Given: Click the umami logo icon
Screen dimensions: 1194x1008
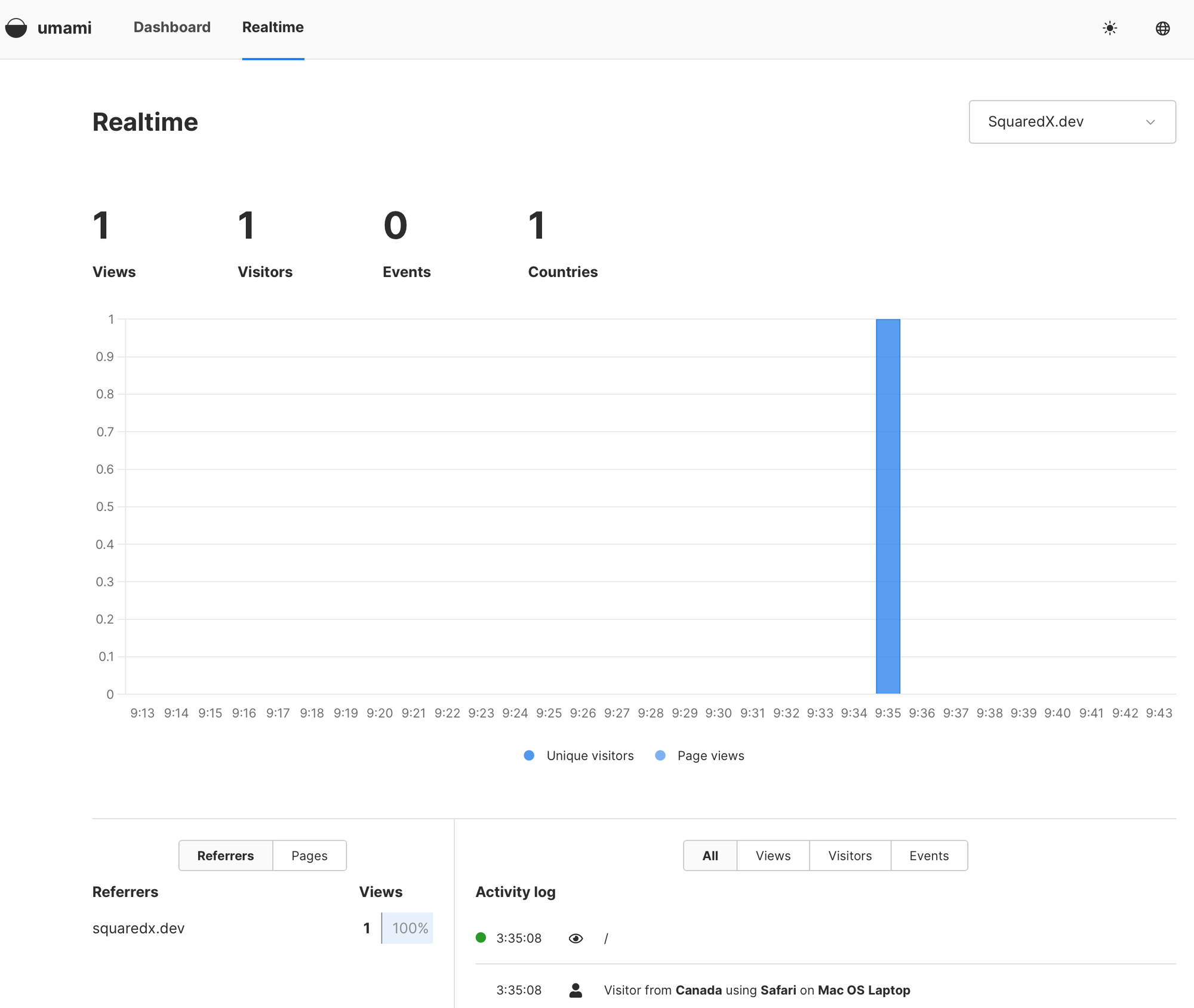Looking at the screenshot, I should coord(17,27).
